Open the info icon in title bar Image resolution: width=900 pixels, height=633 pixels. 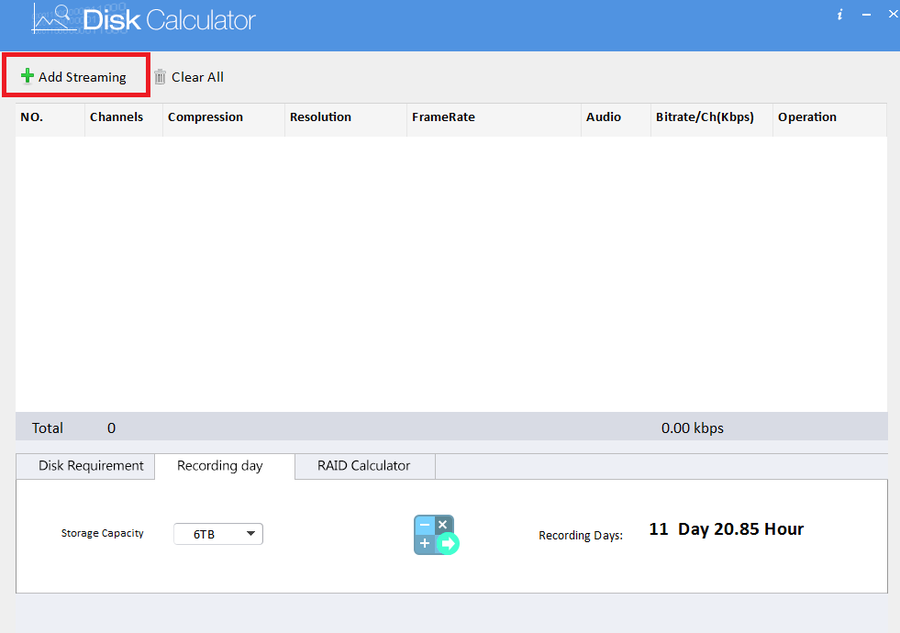click(840, 15)
